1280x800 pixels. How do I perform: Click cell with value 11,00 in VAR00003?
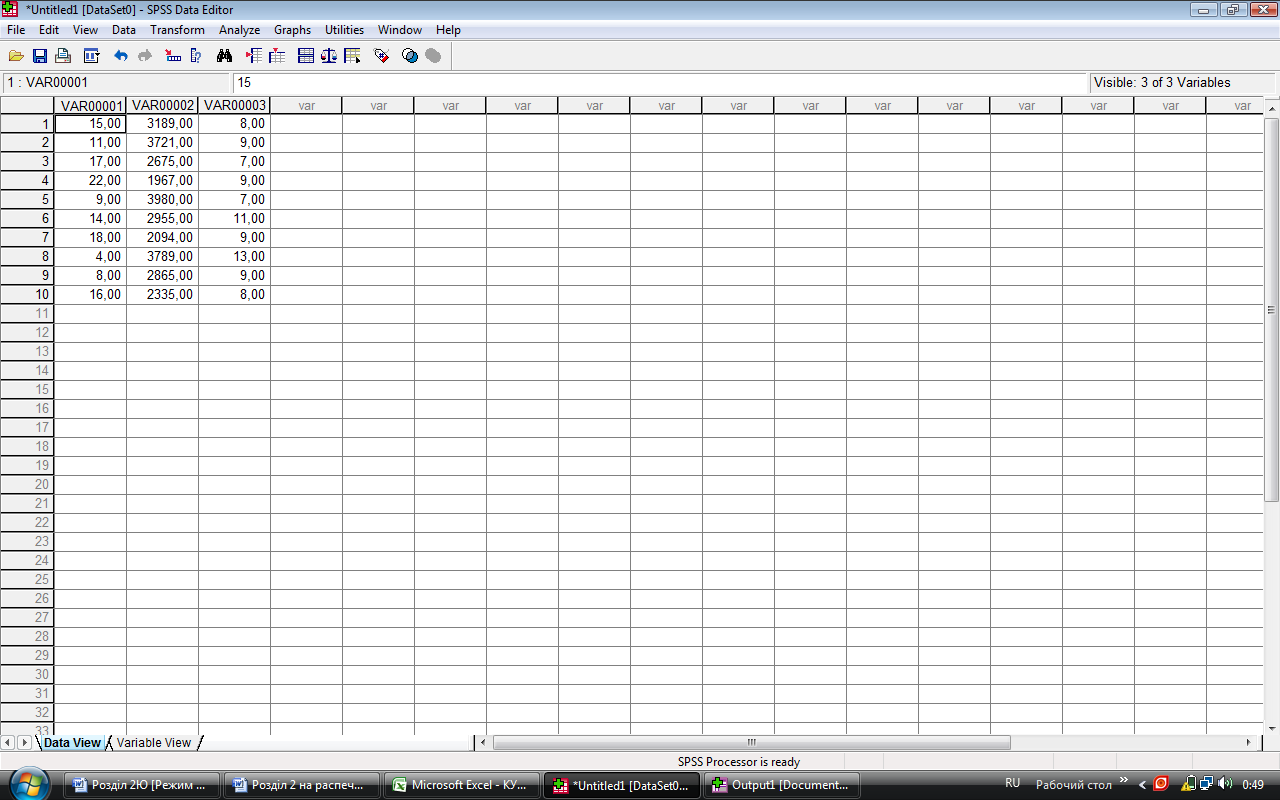click(235, 218)
